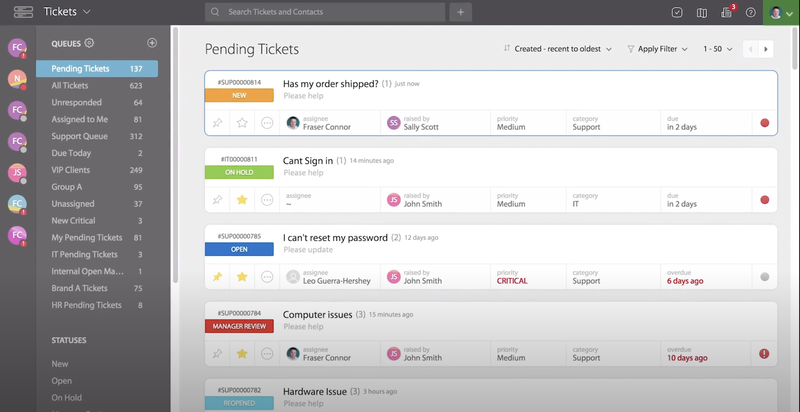Select the All Tickets queue

pos(97,86)
